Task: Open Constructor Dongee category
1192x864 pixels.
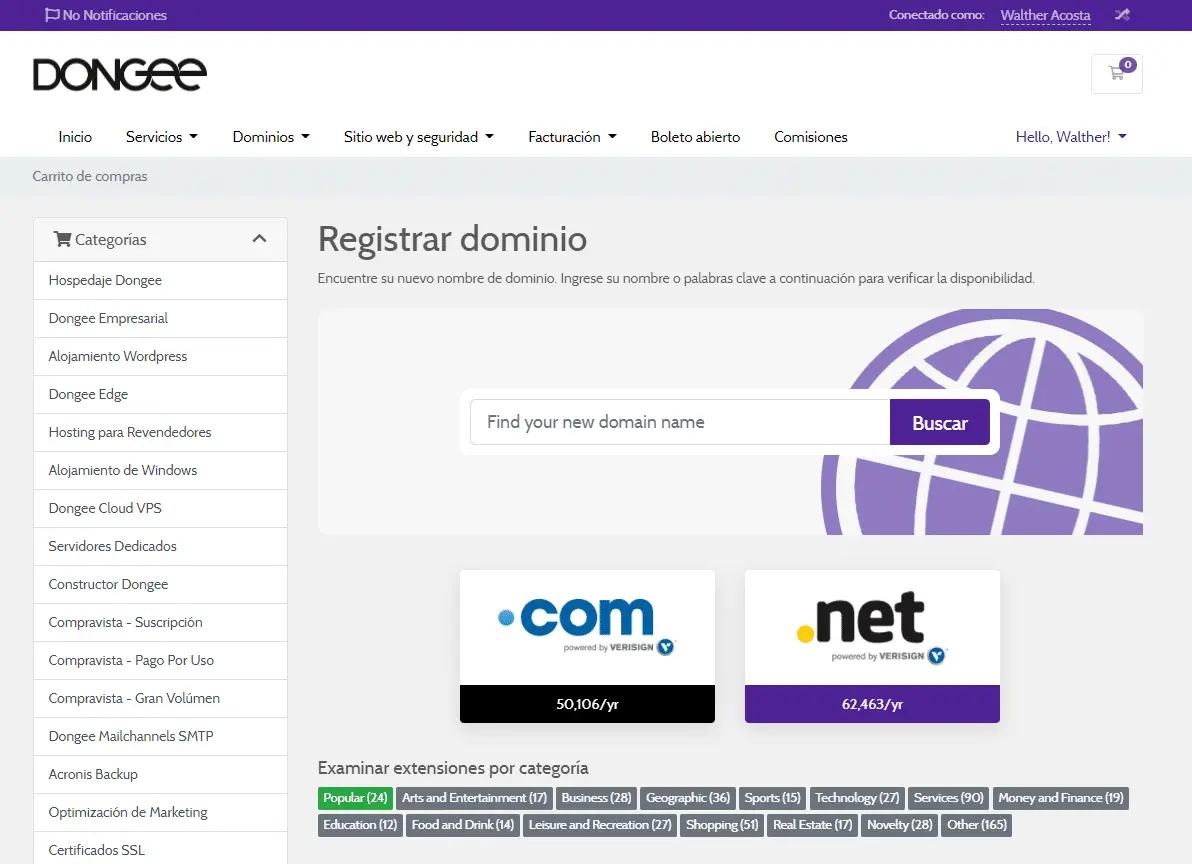Action: click(160, 584)
